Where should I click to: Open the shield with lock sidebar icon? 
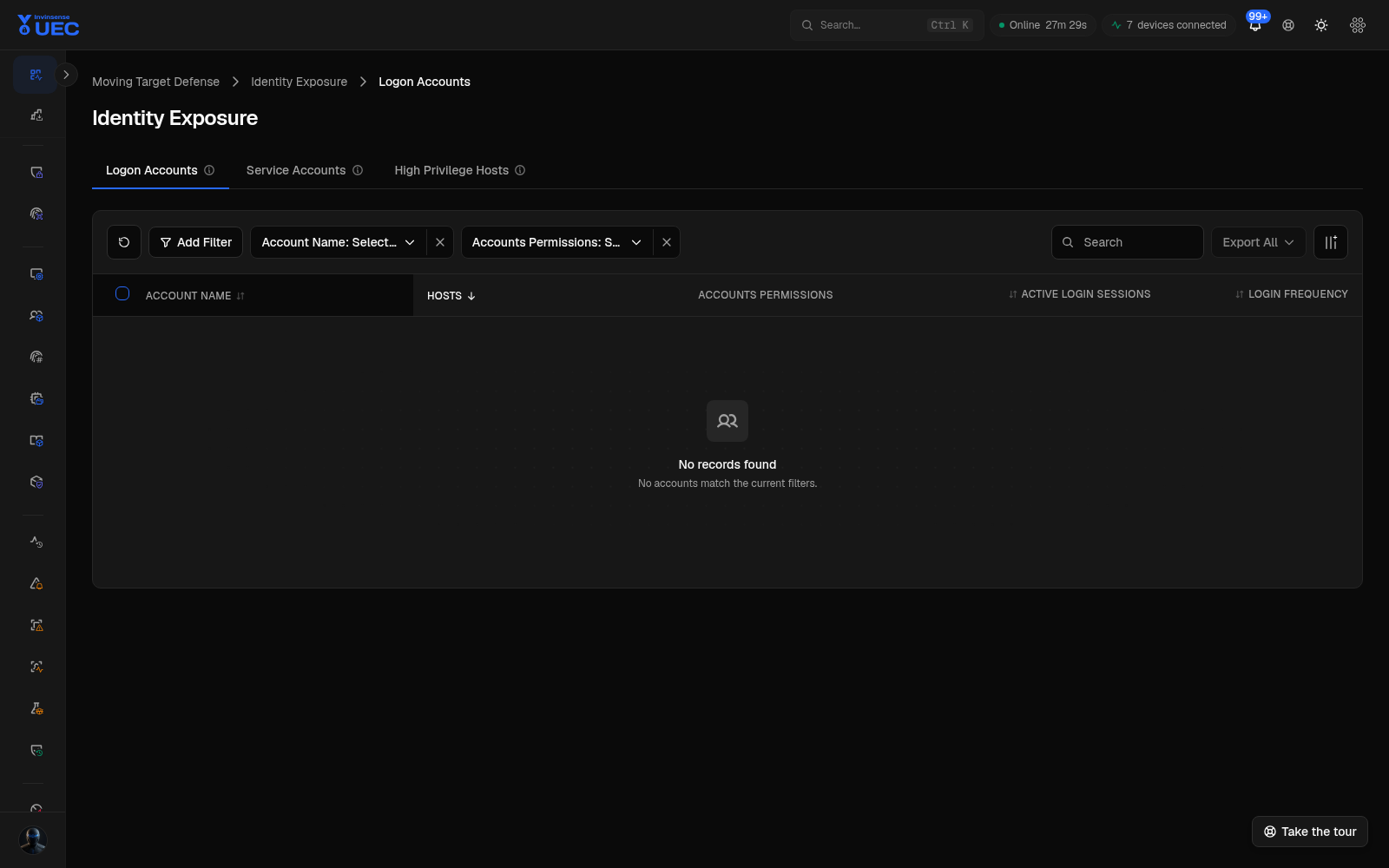36,173
